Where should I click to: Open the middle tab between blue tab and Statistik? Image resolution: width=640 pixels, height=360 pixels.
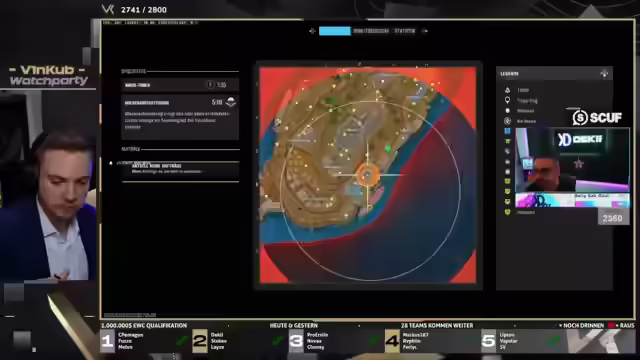[371, 31]
